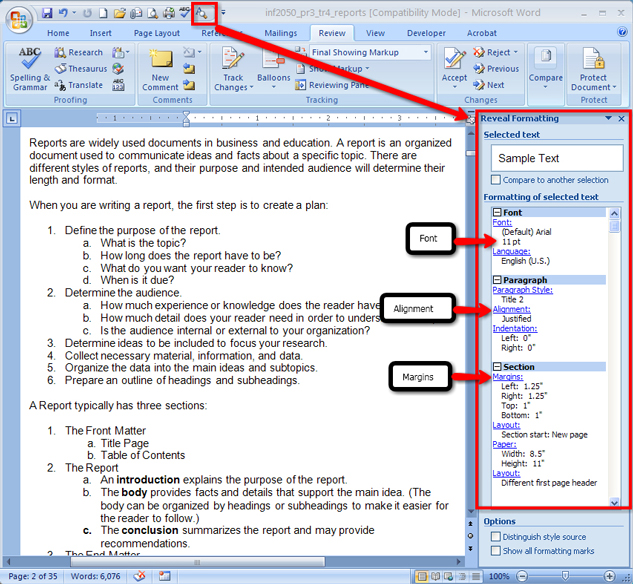
Task: Click the Zoom In plus button
Action: [x=609, y=576]
